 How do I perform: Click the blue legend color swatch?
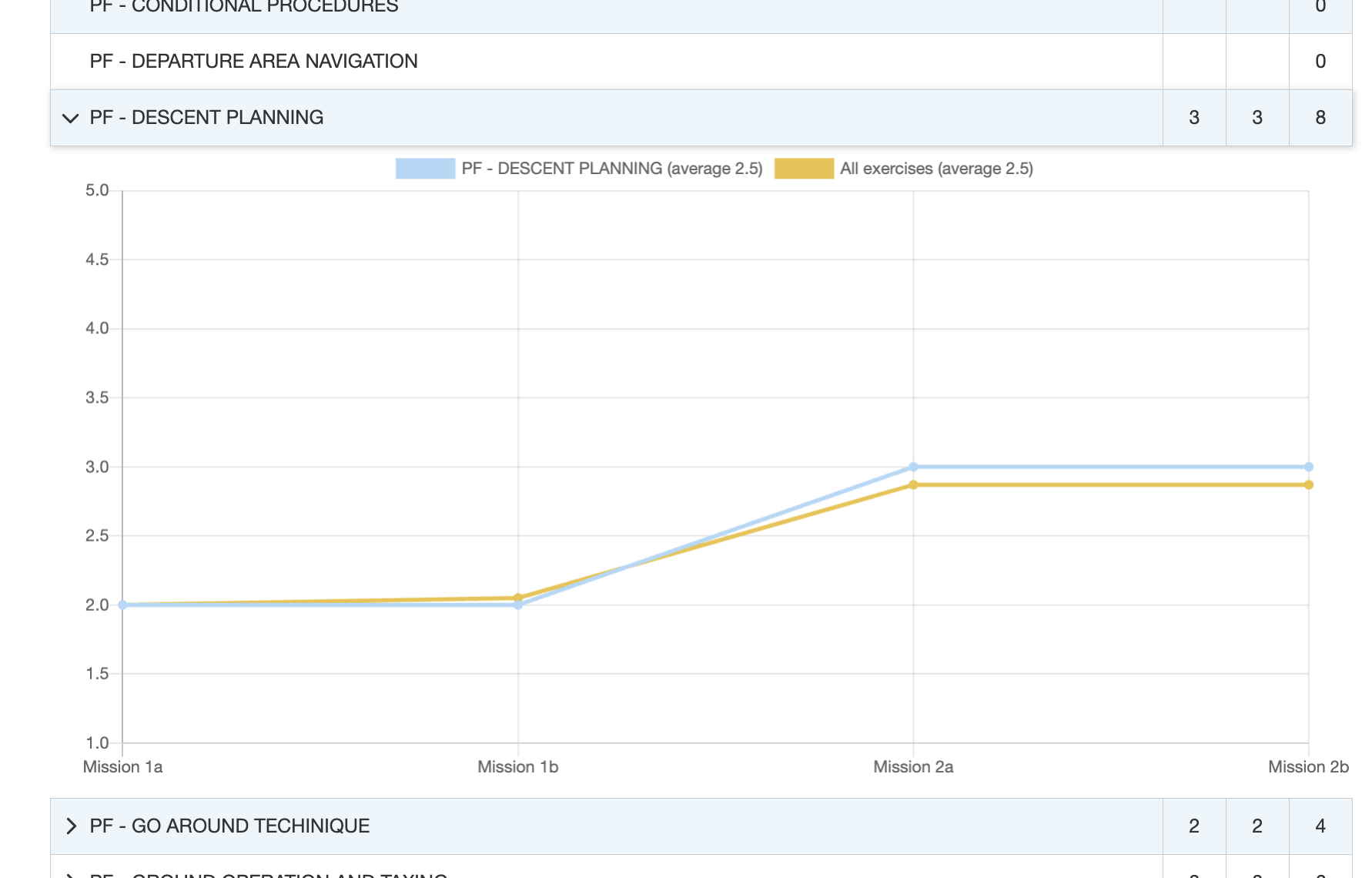point(423,167)
